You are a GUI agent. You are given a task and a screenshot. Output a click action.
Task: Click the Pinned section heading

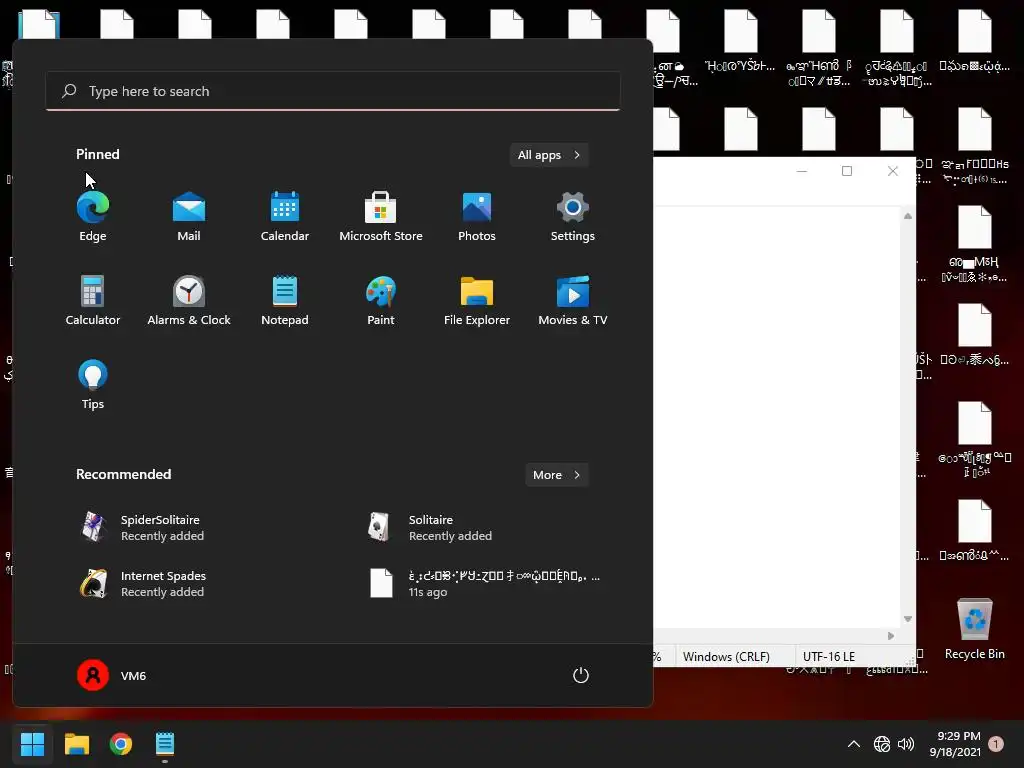[97, 154]
